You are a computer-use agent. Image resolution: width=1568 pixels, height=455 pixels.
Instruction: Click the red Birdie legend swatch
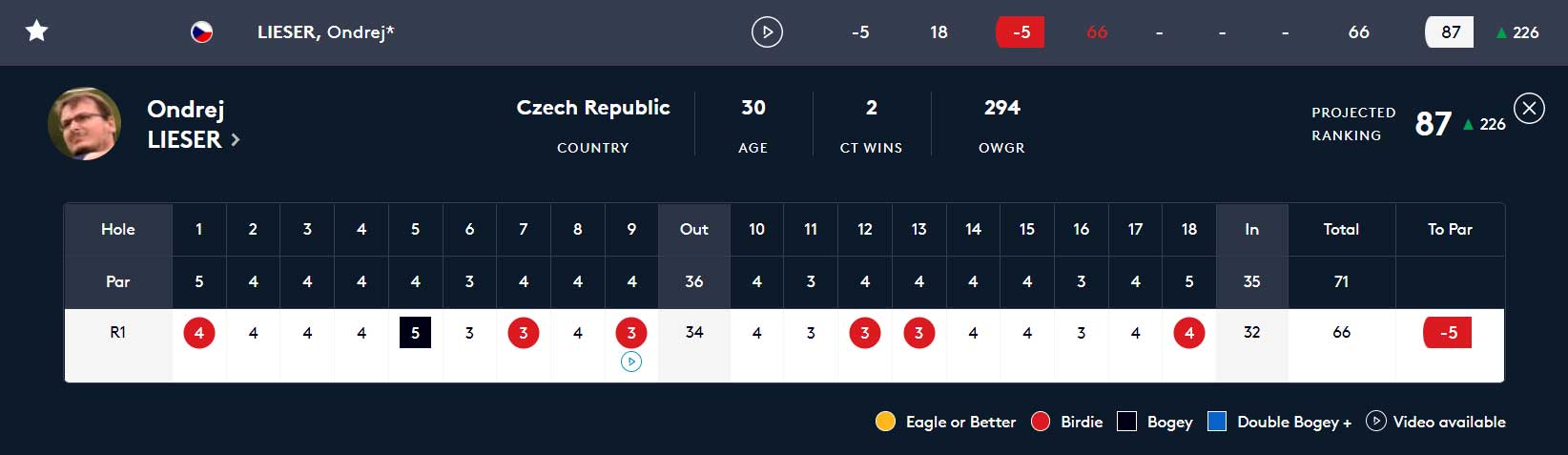(1041, 422)
